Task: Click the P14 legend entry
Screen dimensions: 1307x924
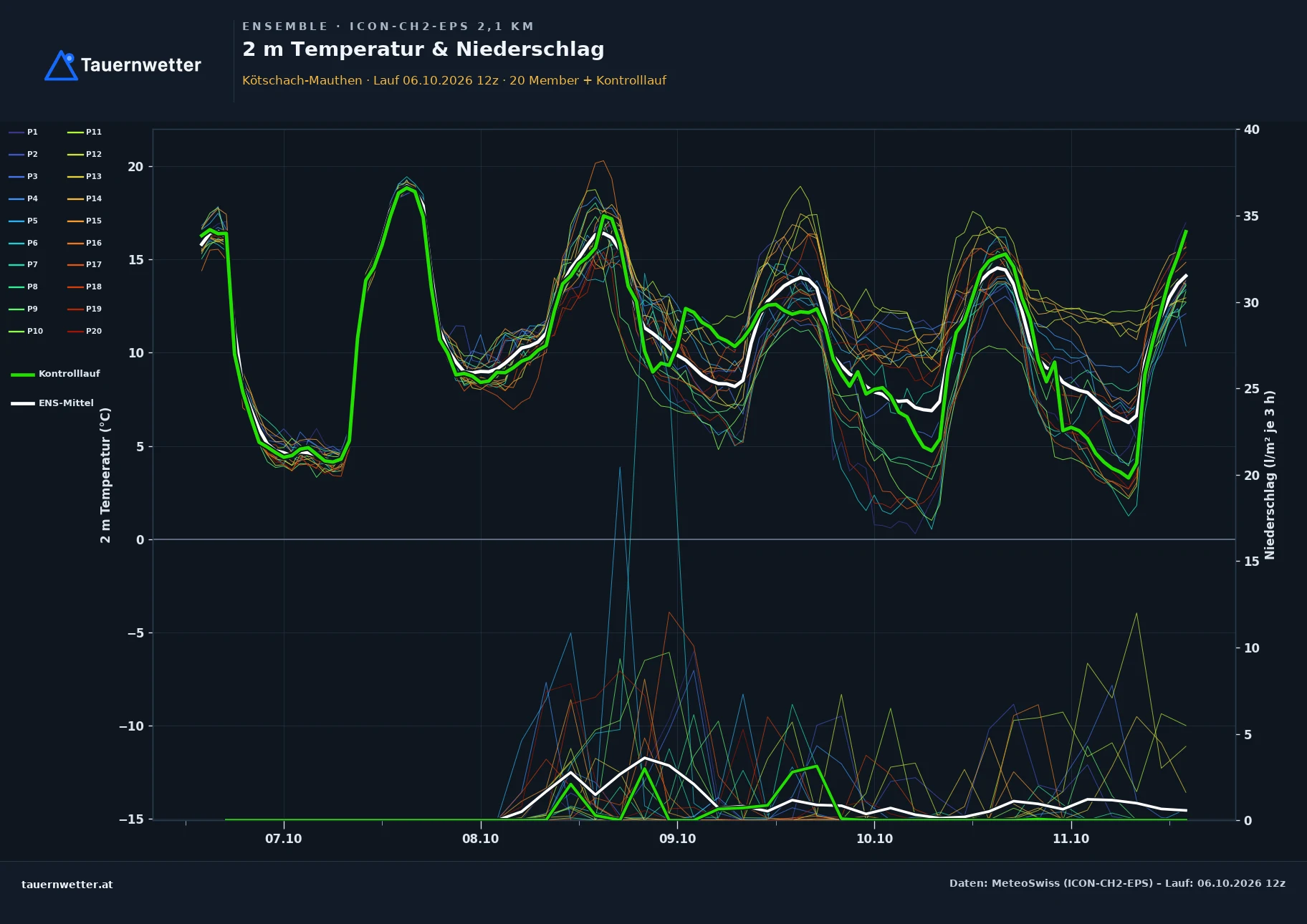Action: point(85,198)
